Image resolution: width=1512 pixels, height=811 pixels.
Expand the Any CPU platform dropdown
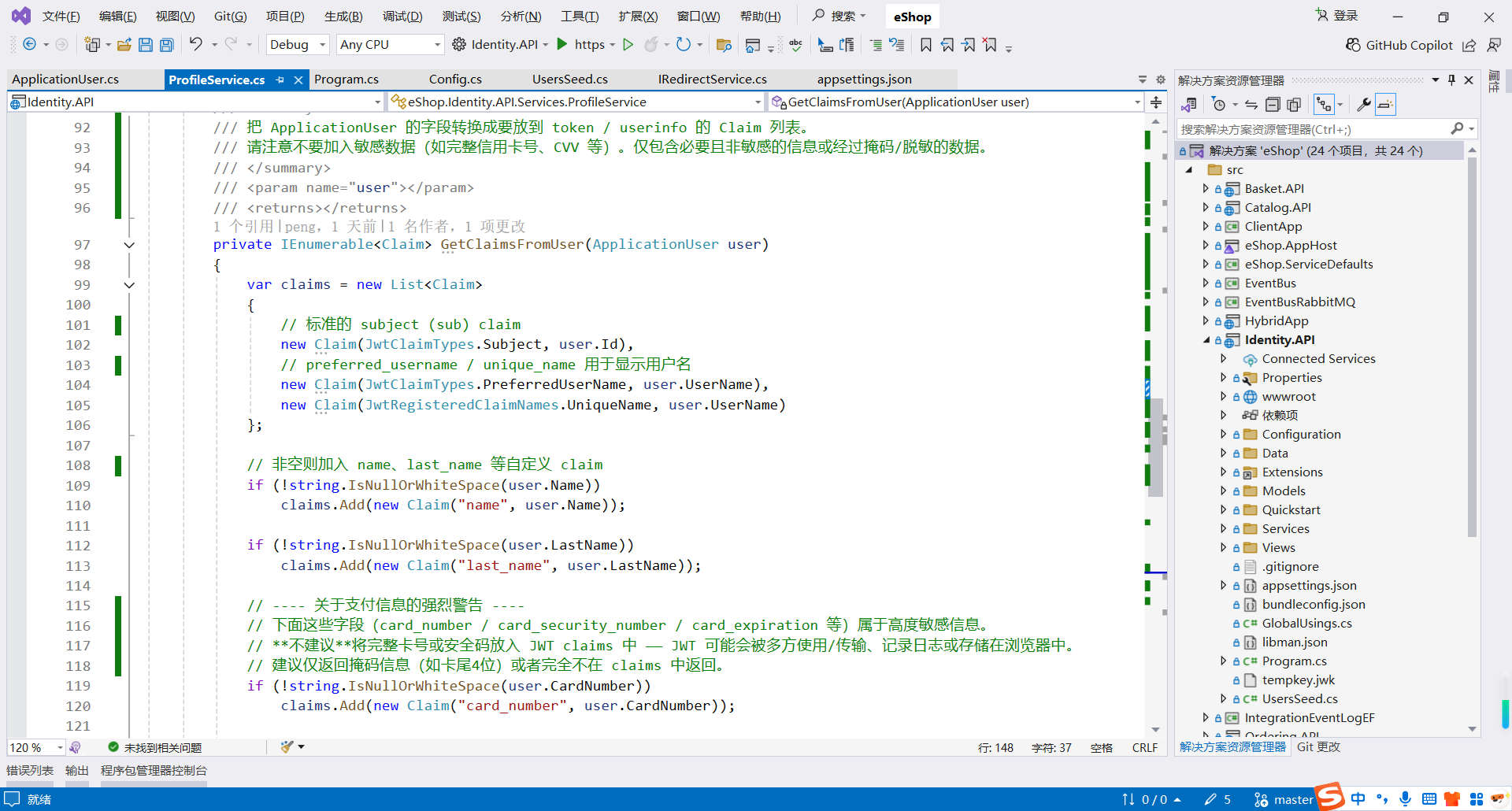coord(389,45)
